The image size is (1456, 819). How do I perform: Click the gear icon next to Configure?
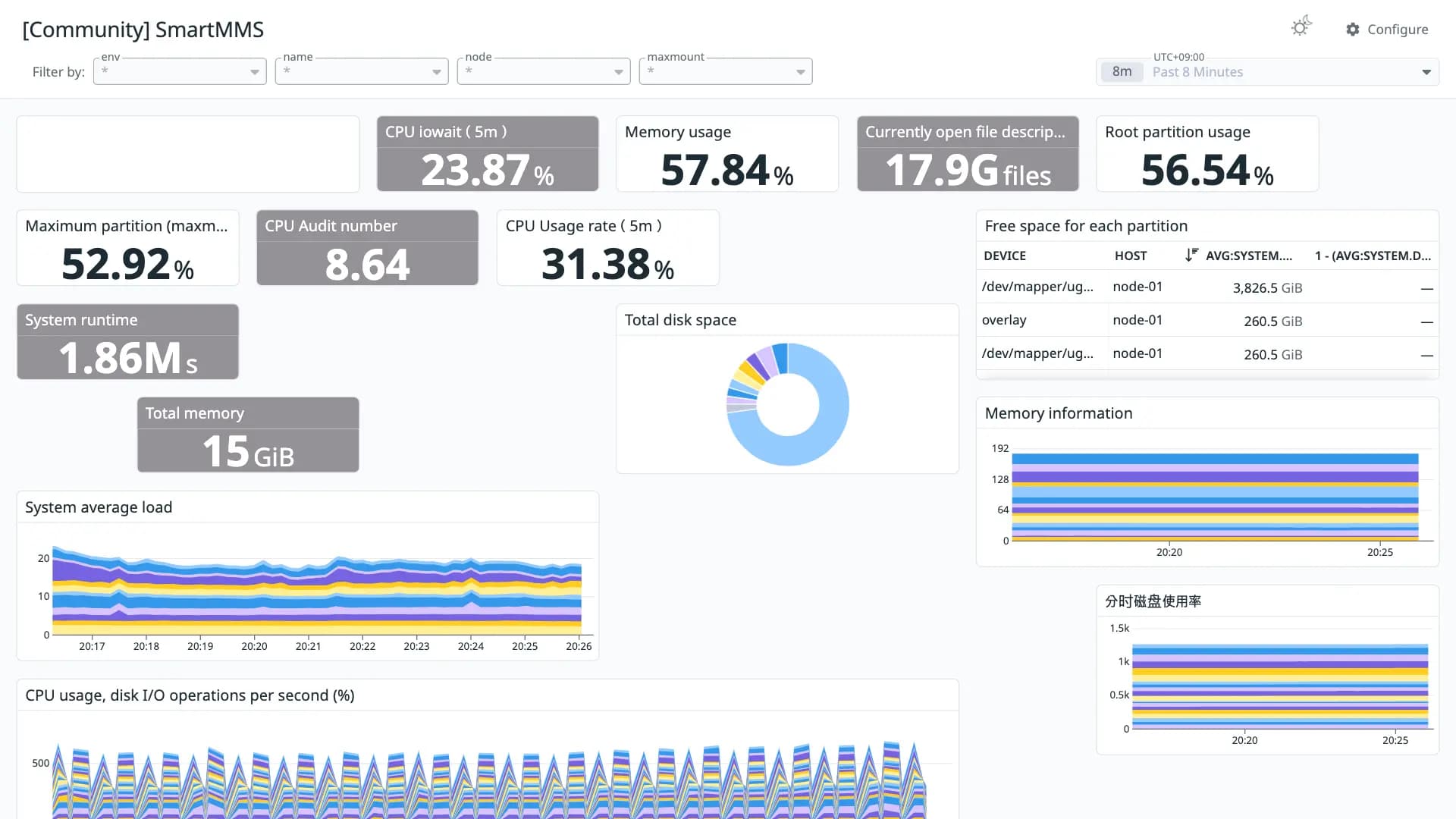[1353, 29]
